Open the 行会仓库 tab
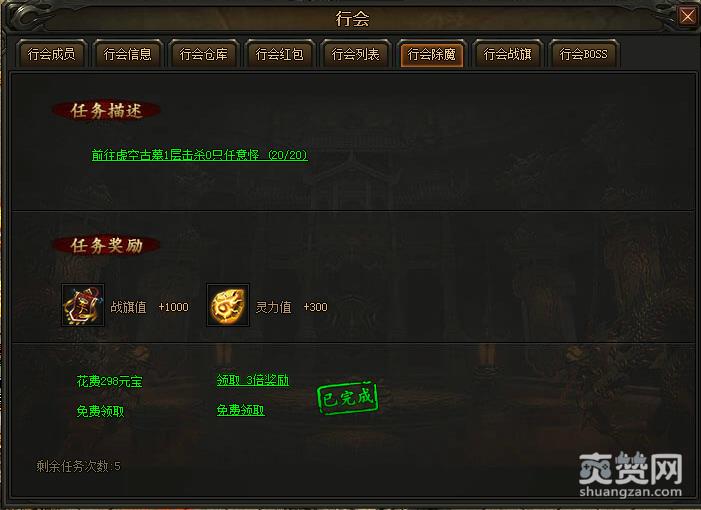Viewport: 701px width, 510px height. (x=203, y=54)
